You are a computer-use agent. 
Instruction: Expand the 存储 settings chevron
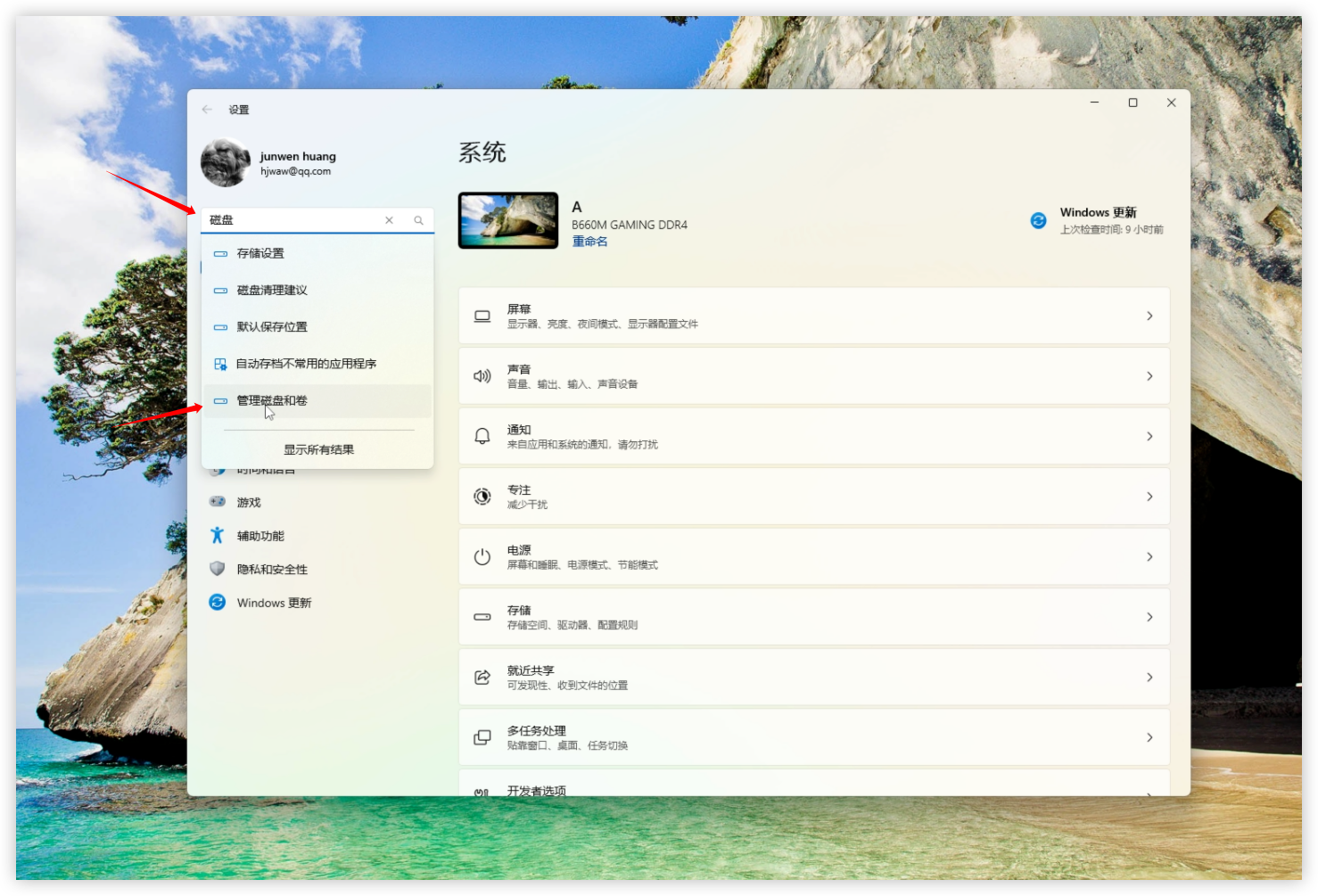coord(1149,617)
